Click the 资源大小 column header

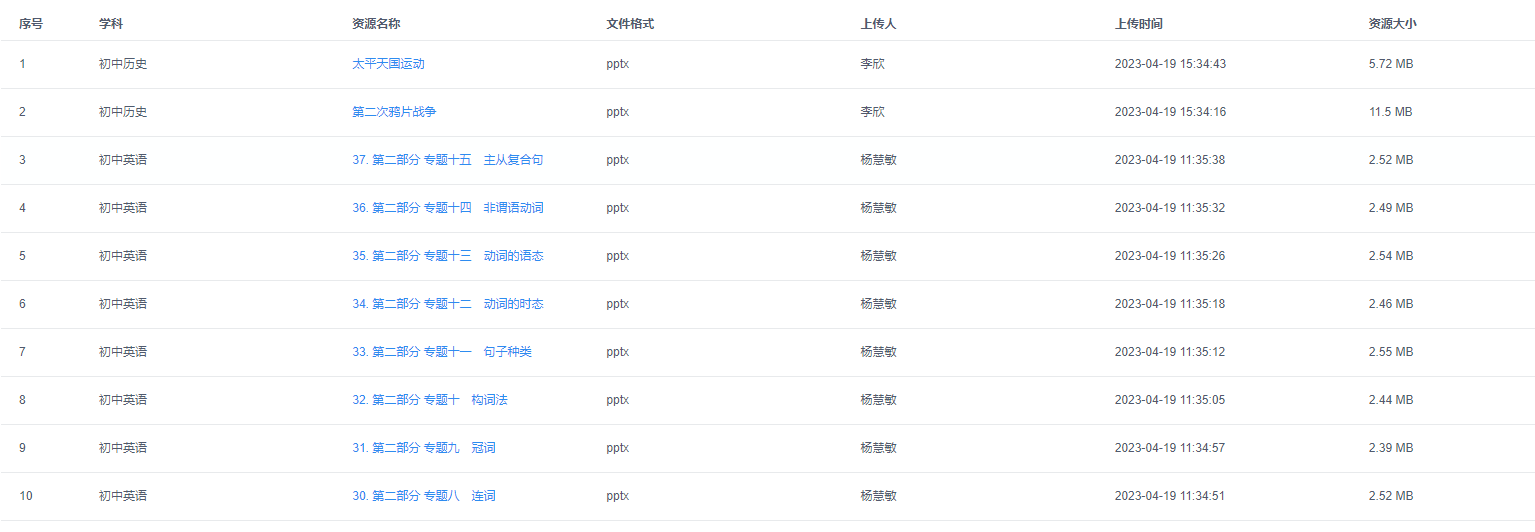(1392, 23)
